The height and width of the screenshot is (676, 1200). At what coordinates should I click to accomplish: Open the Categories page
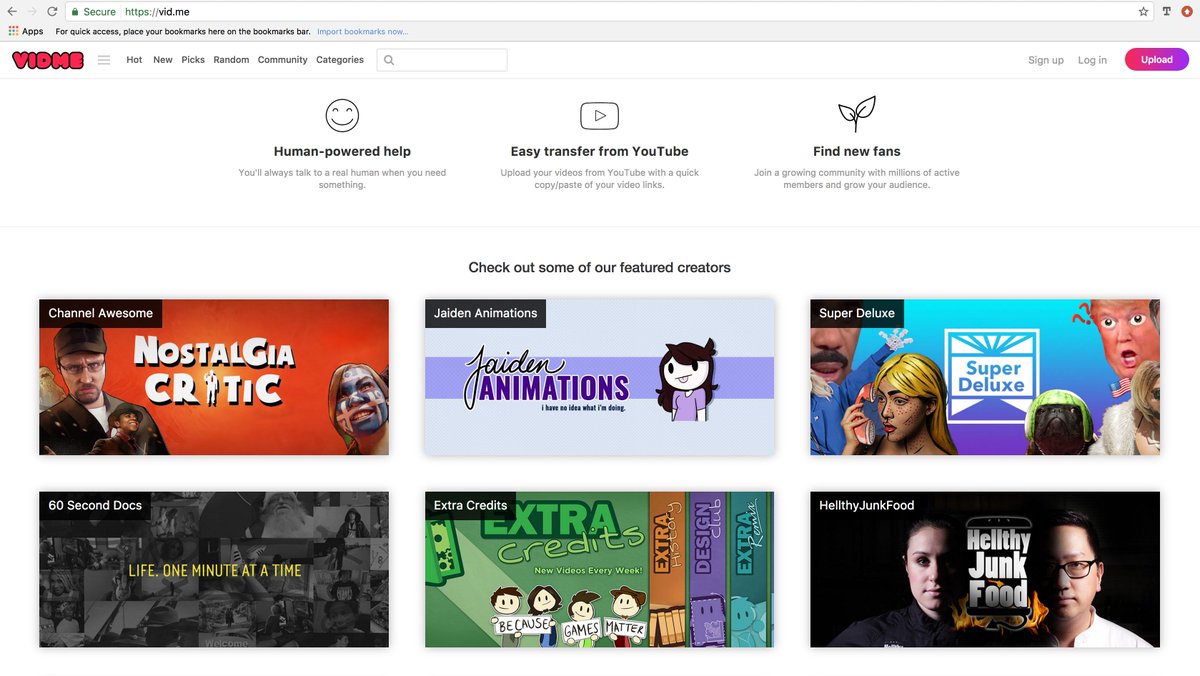[340, 60]
